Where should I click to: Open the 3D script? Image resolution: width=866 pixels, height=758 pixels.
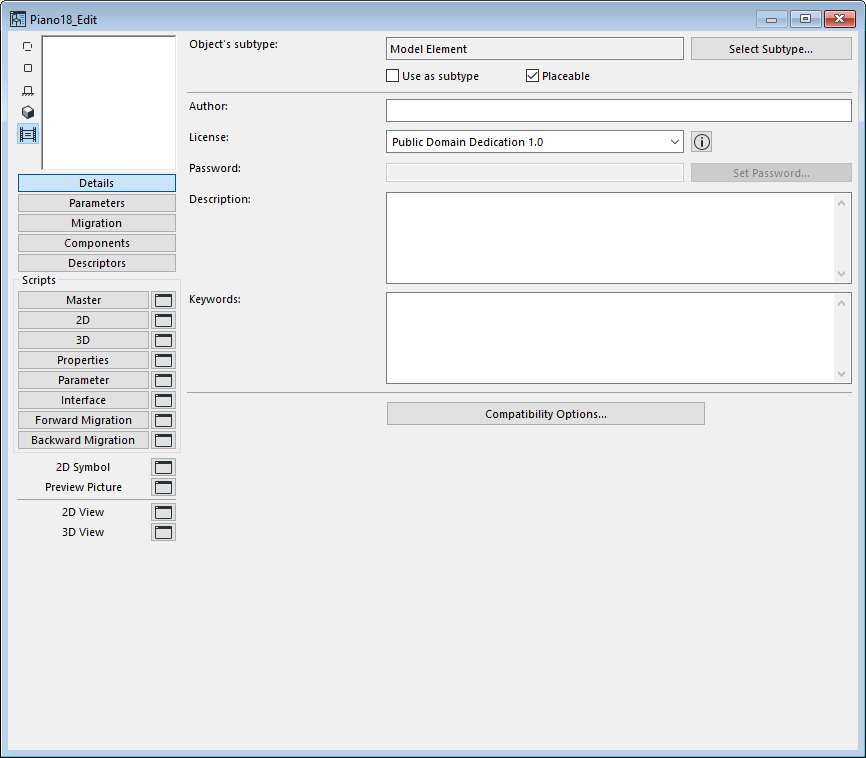tap(83, 340)
